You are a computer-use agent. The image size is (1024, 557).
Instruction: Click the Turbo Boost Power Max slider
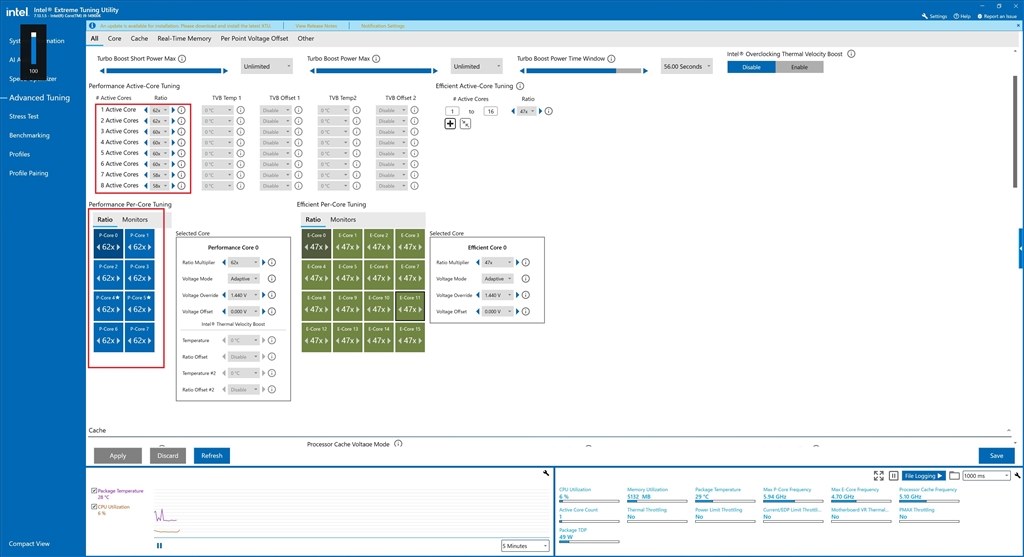(372, 71)
